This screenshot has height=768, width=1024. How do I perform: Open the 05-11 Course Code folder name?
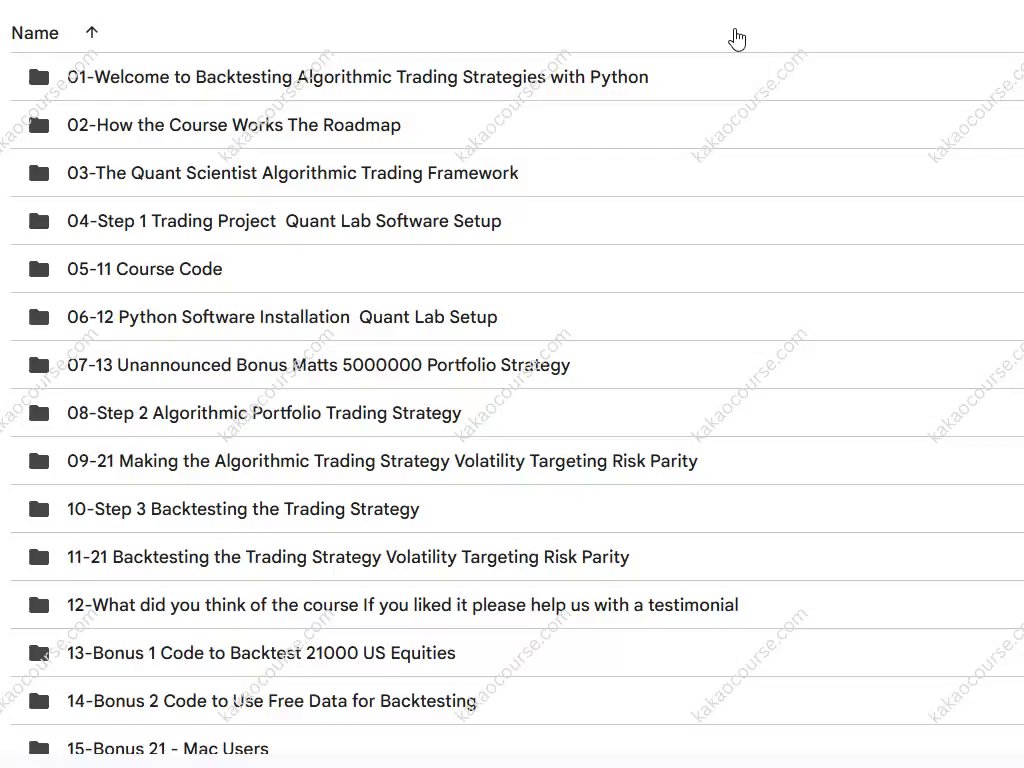pos(145,269)
